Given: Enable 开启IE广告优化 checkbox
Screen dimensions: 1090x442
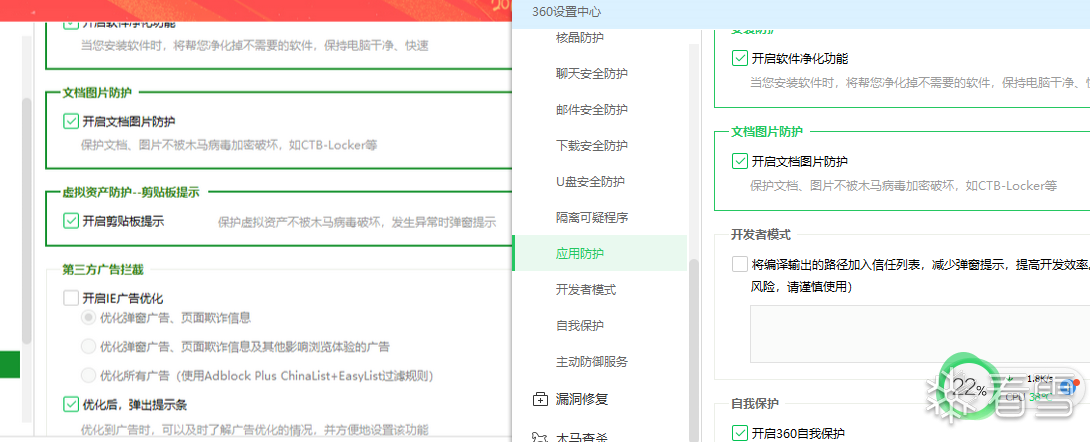Looking at the screenshot, I should 70,298.
